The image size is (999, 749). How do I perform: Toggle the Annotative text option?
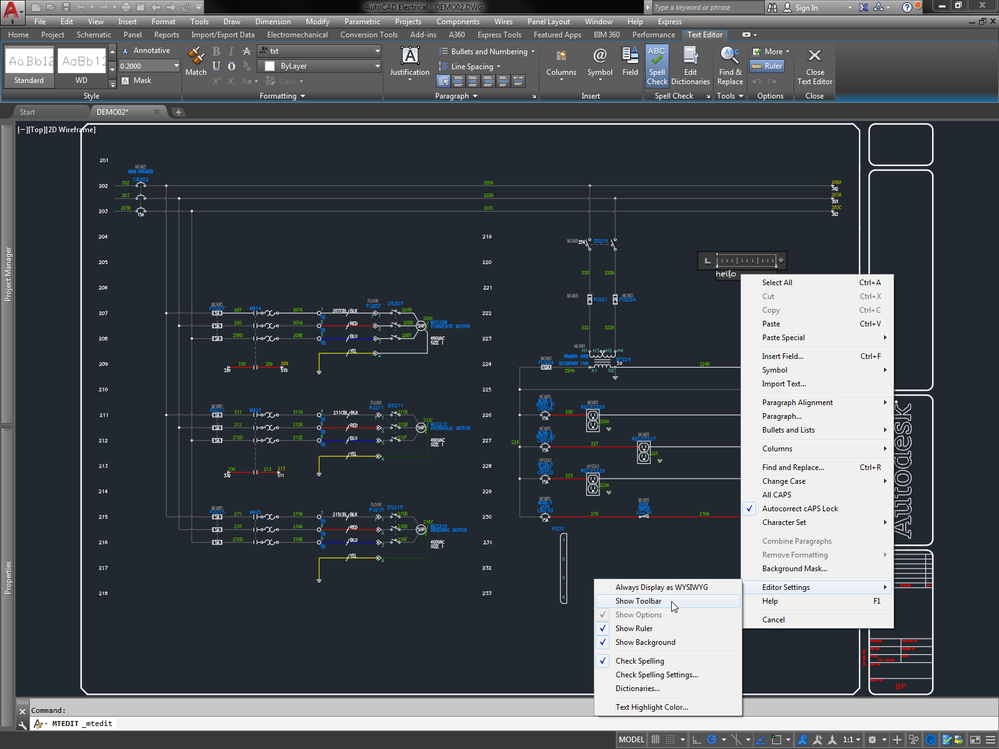(146, 50)
